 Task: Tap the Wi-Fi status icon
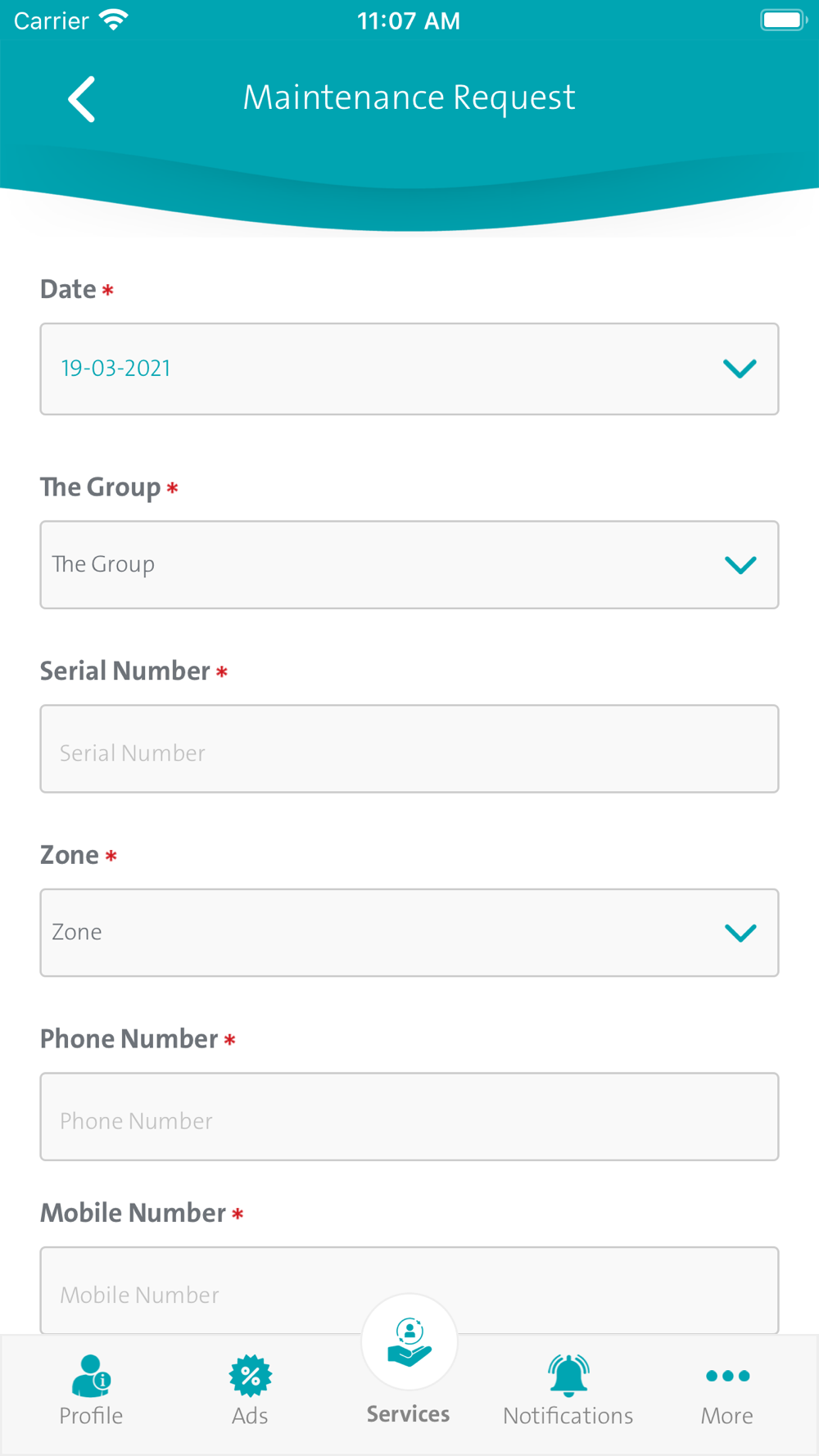(x=113, y=20)
